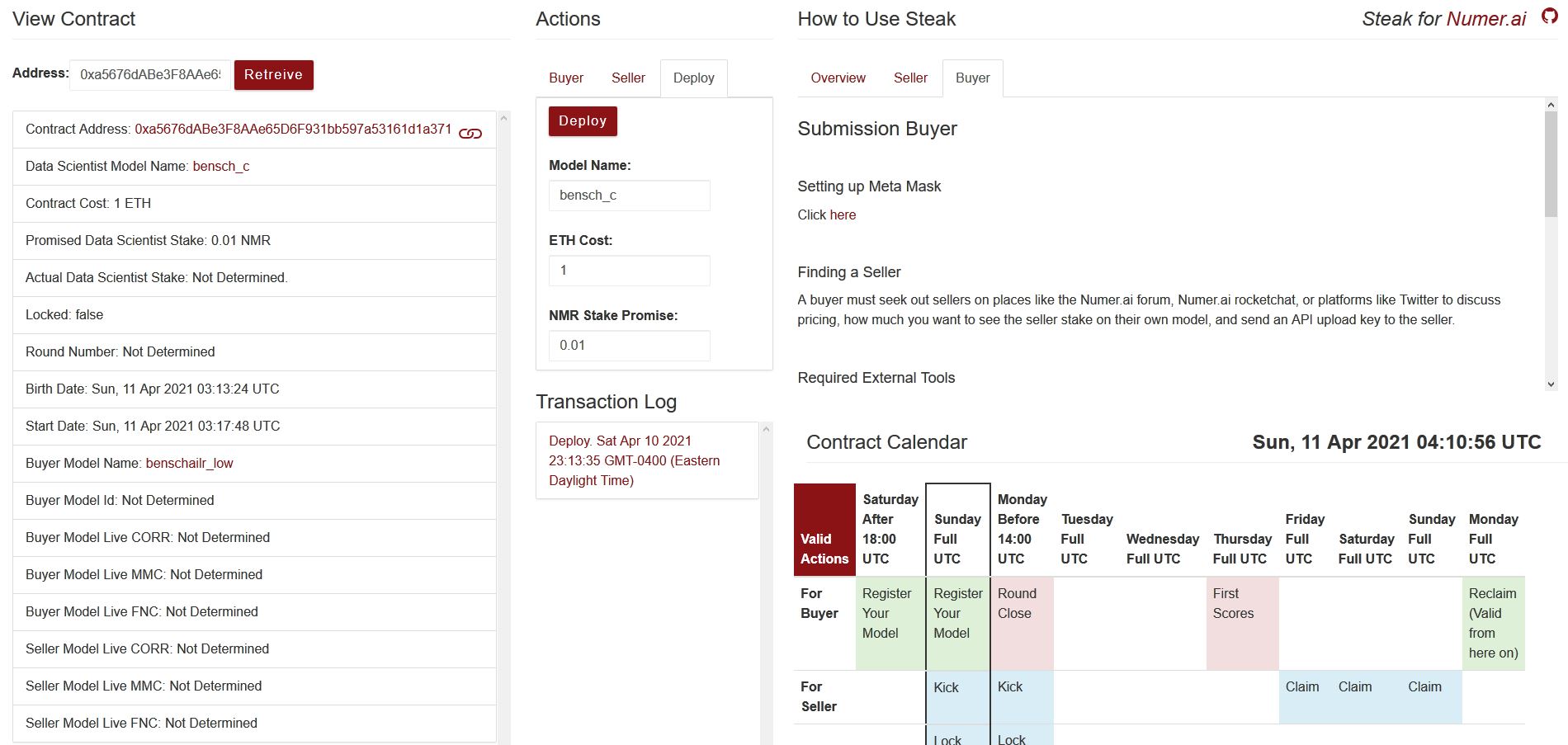
Task: Click the 'Buyer Model Id: Not Determined' row
Action: click(254, 501)
